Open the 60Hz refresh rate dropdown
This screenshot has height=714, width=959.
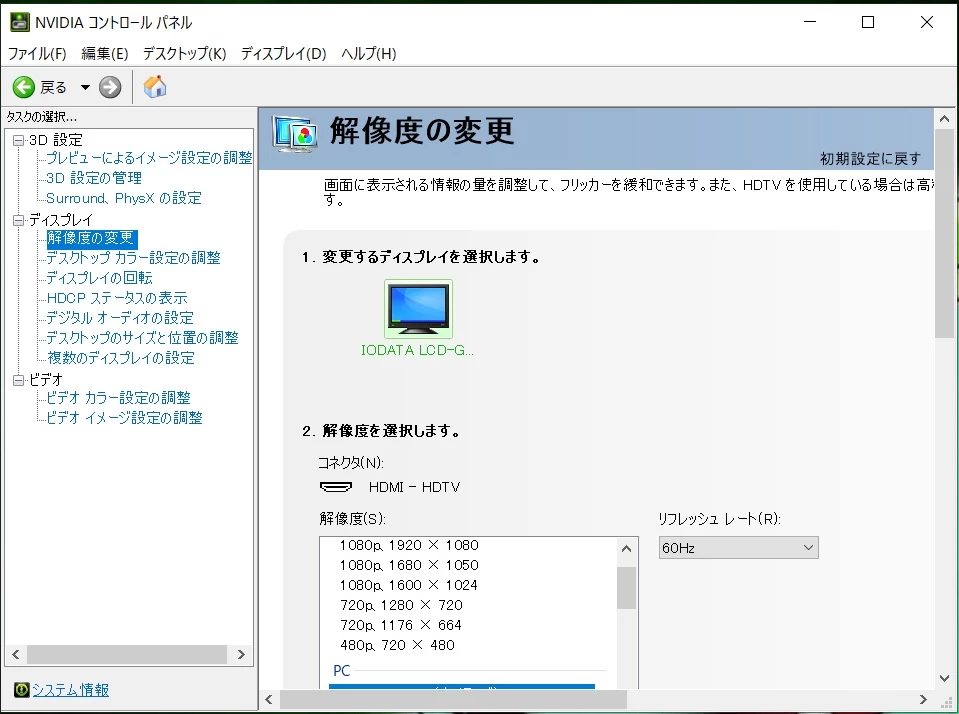[x=738, y=548]
